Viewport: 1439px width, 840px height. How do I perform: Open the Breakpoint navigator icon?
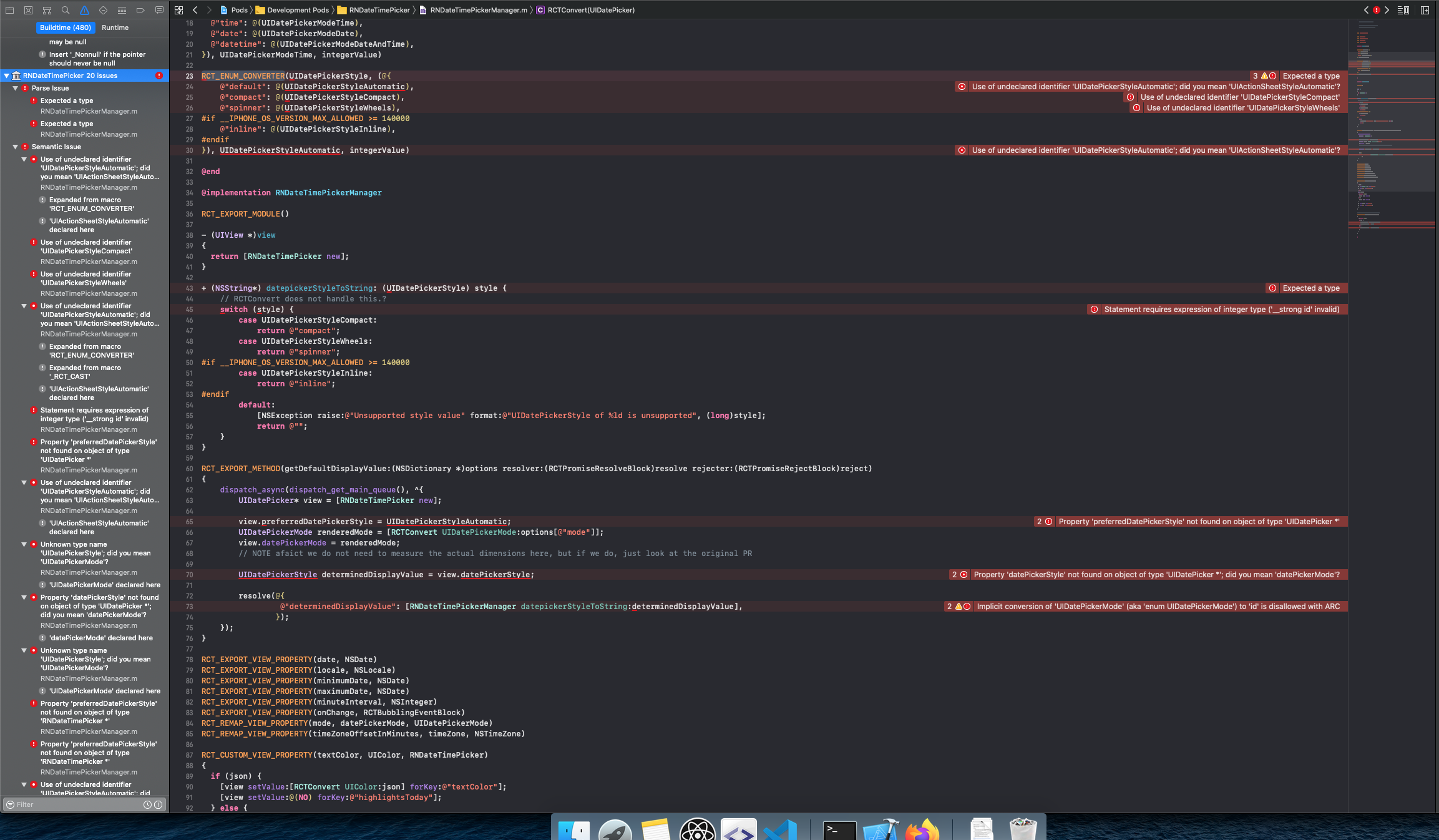click(140, 10)
